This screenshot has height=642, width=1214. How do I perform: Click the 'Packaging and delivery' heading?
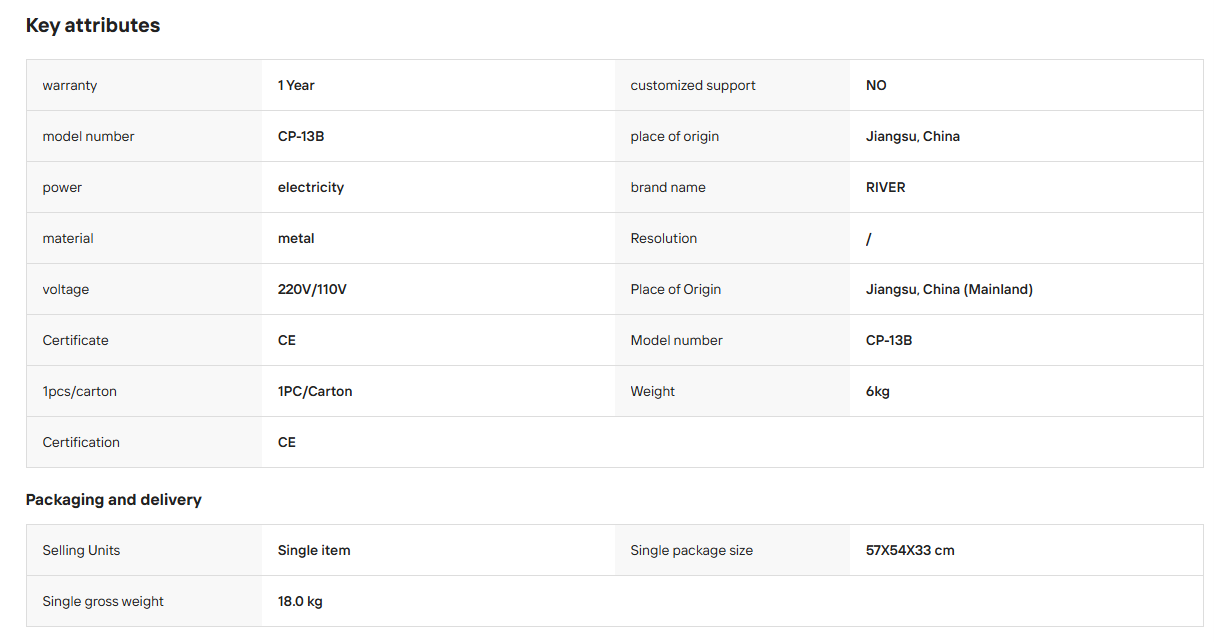[114, 499]
